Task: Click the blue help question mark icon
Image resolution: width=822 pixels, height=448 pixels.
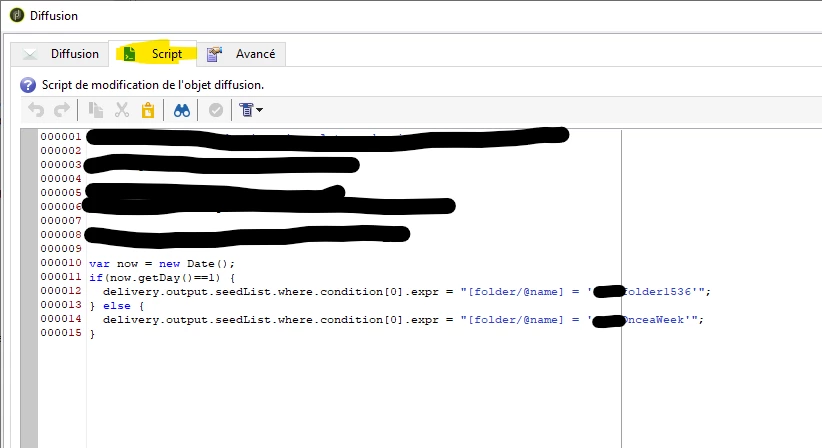Action: tap(28, 85)
